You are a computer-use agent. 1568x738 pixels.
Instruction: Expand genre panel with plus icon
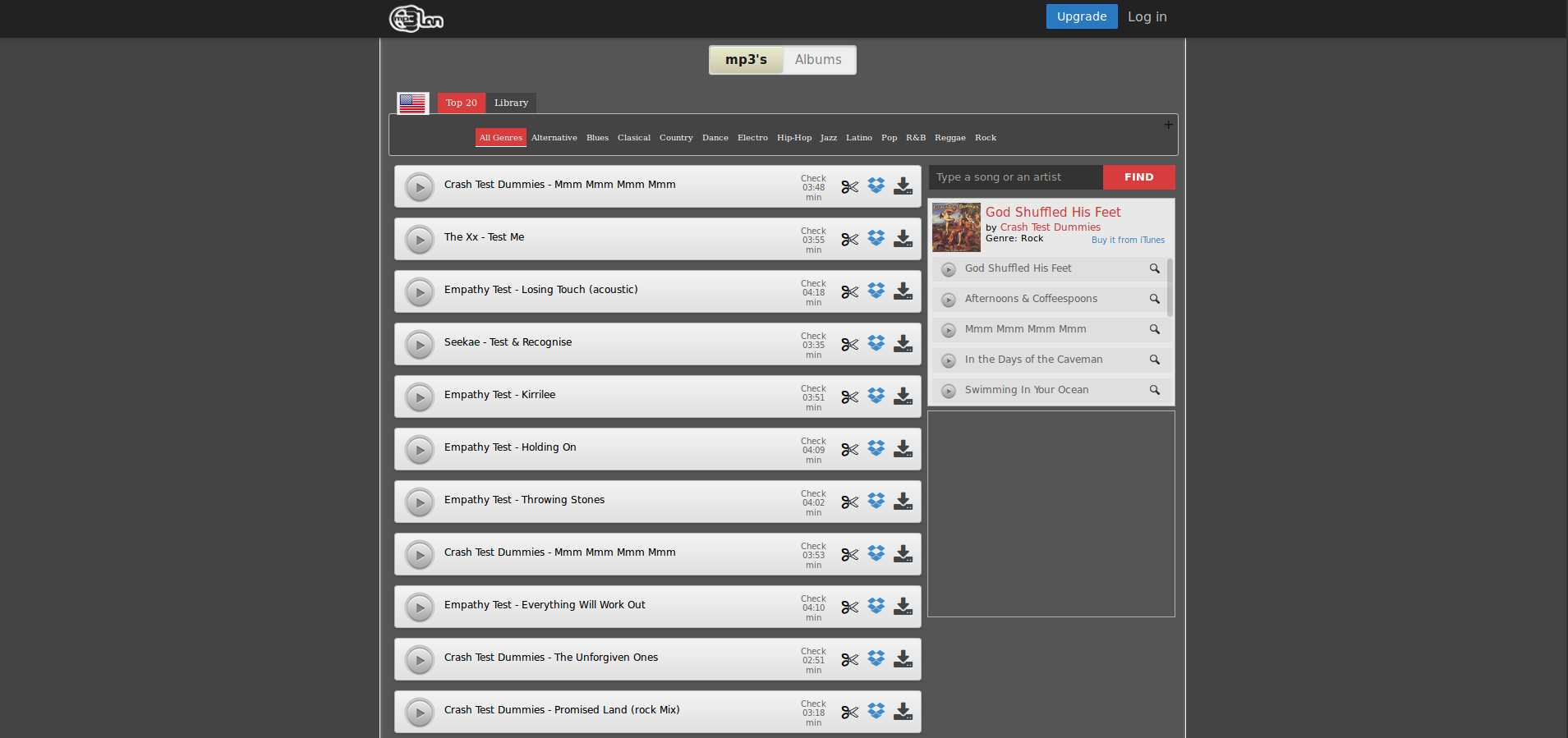[1168, 125]
